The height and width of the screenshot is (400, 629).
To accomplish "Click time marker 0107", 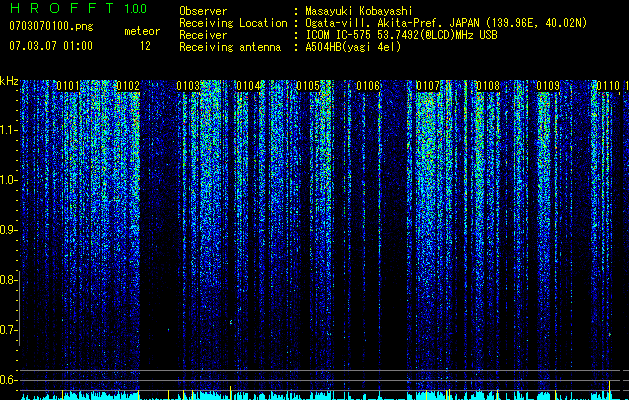I will [x=428, y=86].
